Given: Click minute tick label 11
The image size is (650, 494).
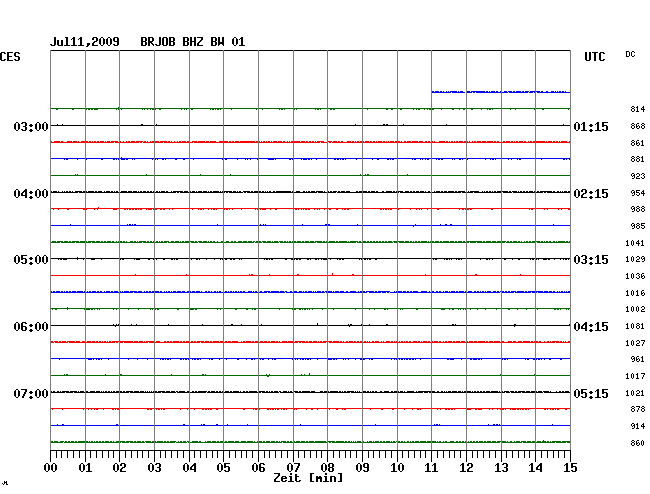Looking at the screenshot, I should coord(432,468).
